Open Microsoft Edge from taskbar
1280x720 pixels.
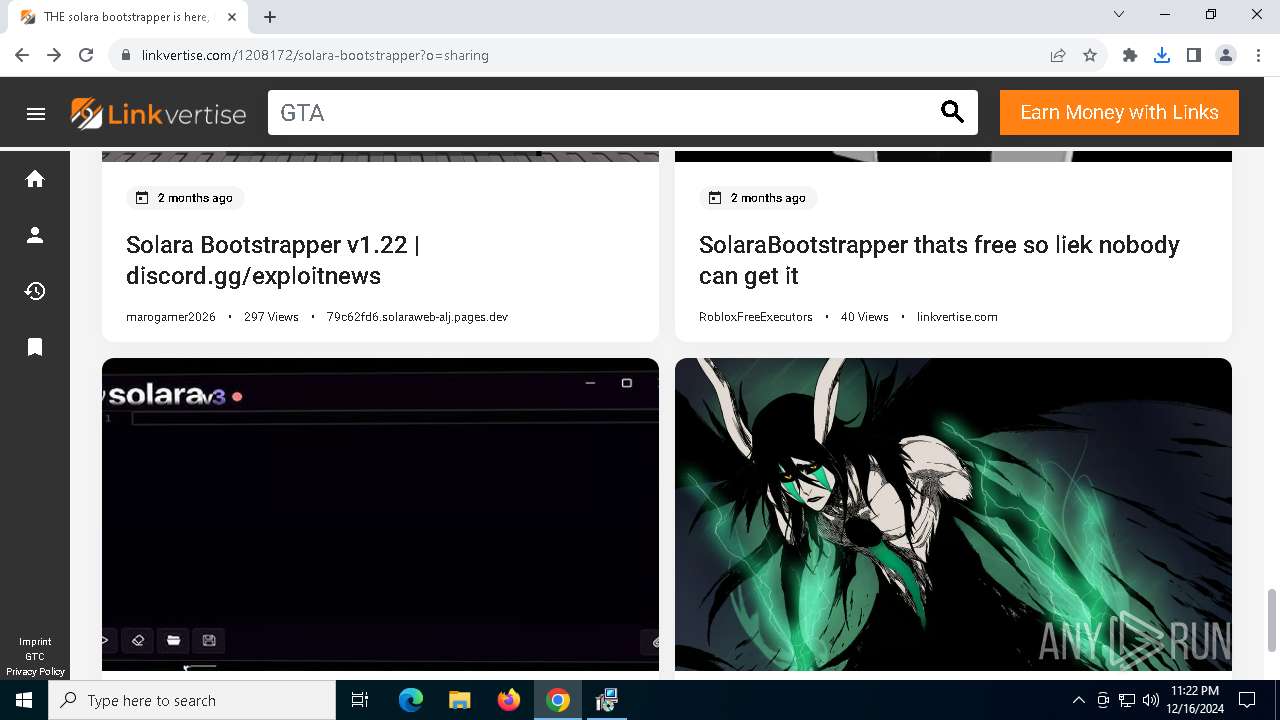click(411, 700)
